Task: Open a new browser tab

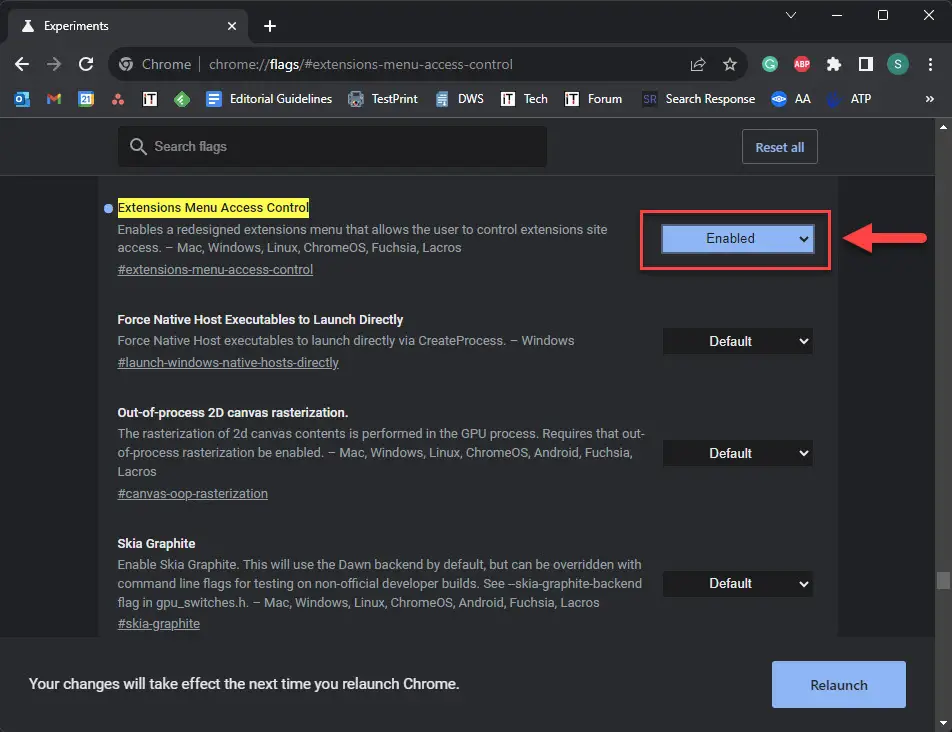Action: [270, 26]
